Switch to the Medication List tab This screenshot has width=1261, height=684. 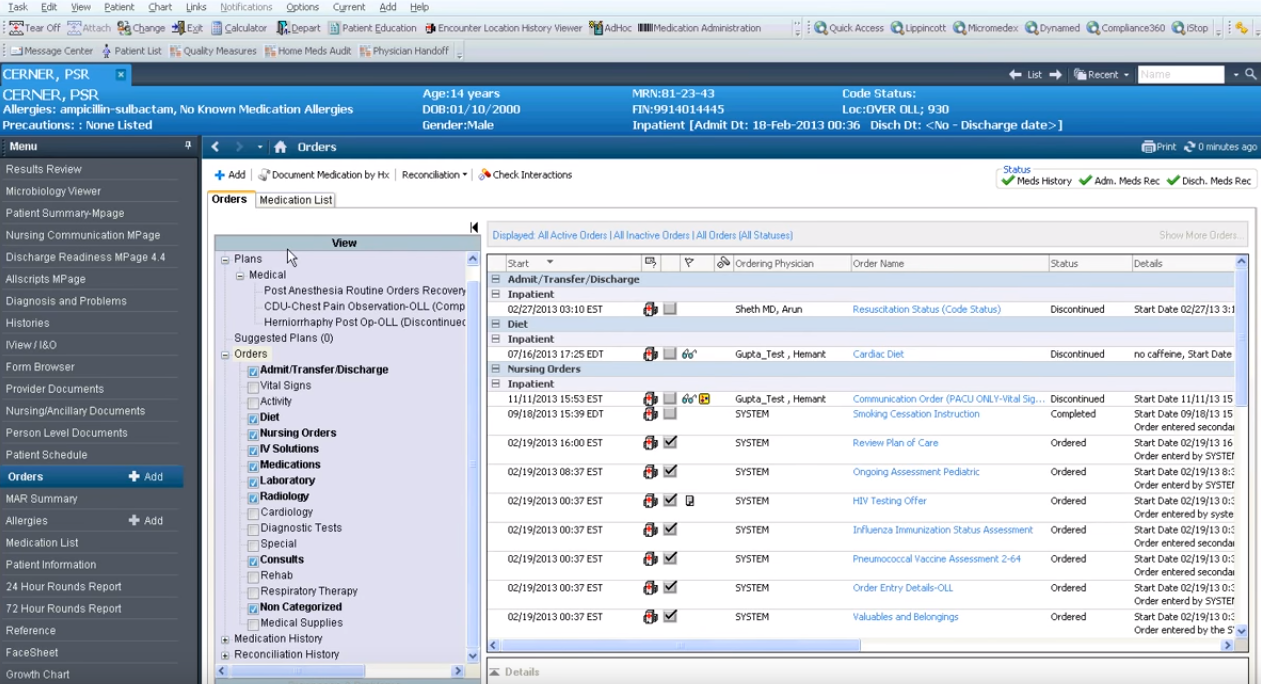tap(295, 200)
